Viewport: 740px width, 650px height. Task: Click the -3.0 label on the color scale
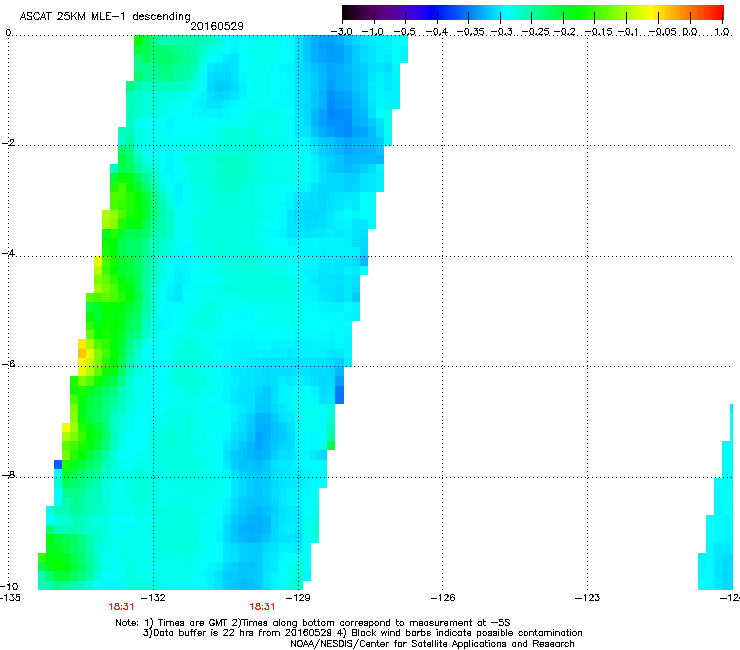tap(341, 32)
